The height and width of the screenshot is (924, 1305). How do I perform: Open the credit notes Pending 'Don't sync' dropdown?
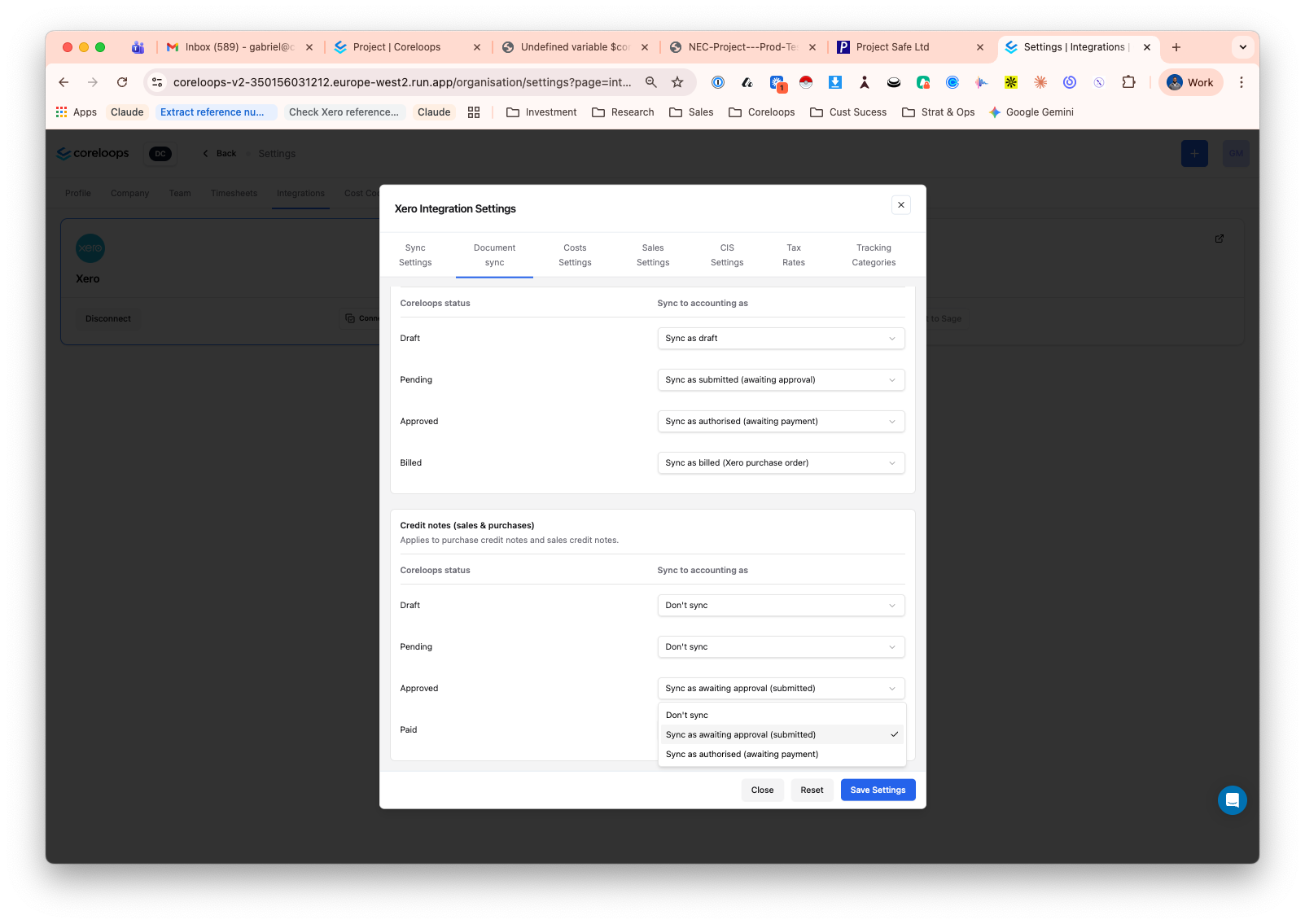click(x=781, y=647)
